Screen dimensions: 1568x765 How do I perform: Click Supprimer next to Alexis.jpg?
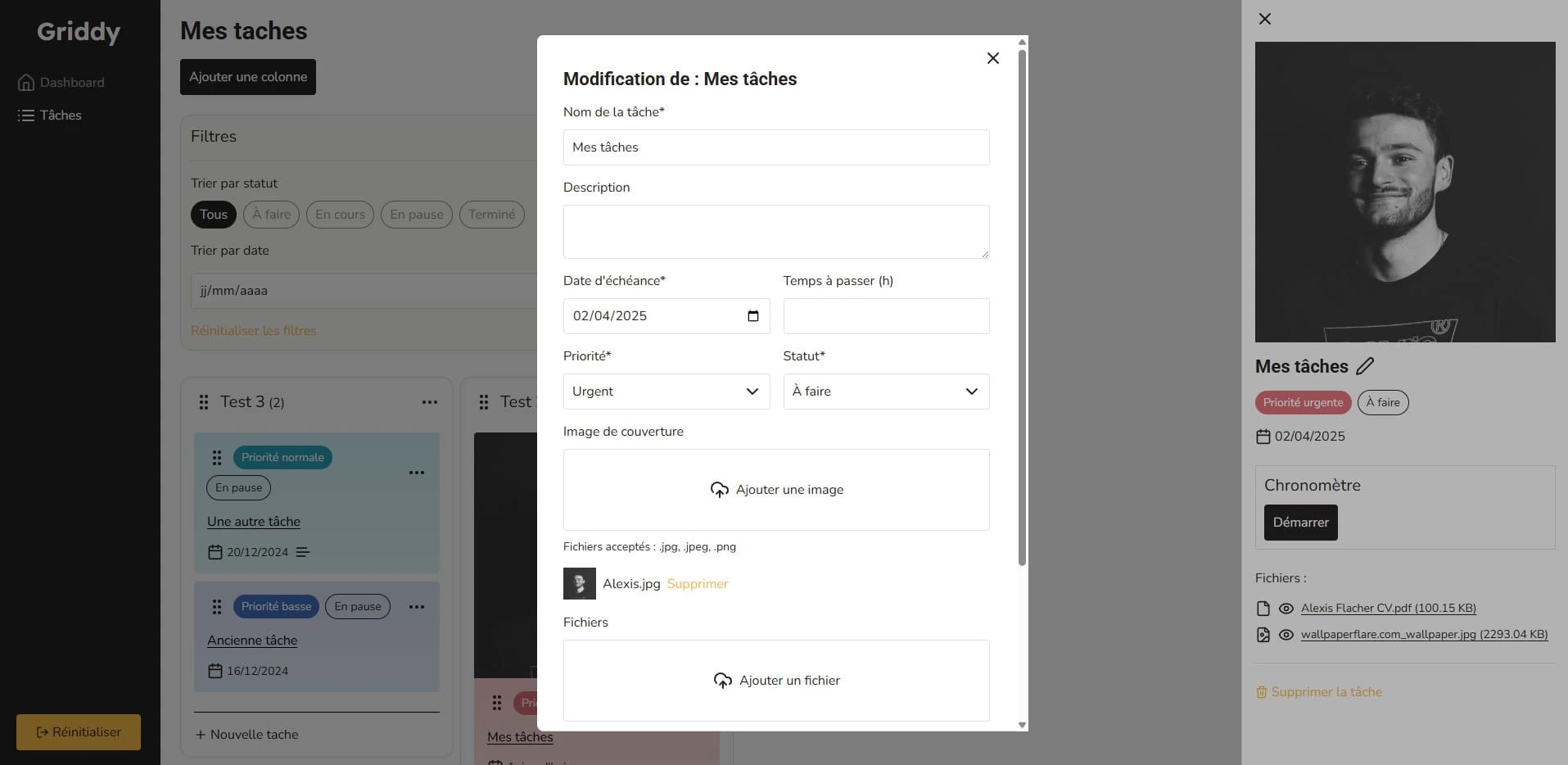tap(698, 584)
